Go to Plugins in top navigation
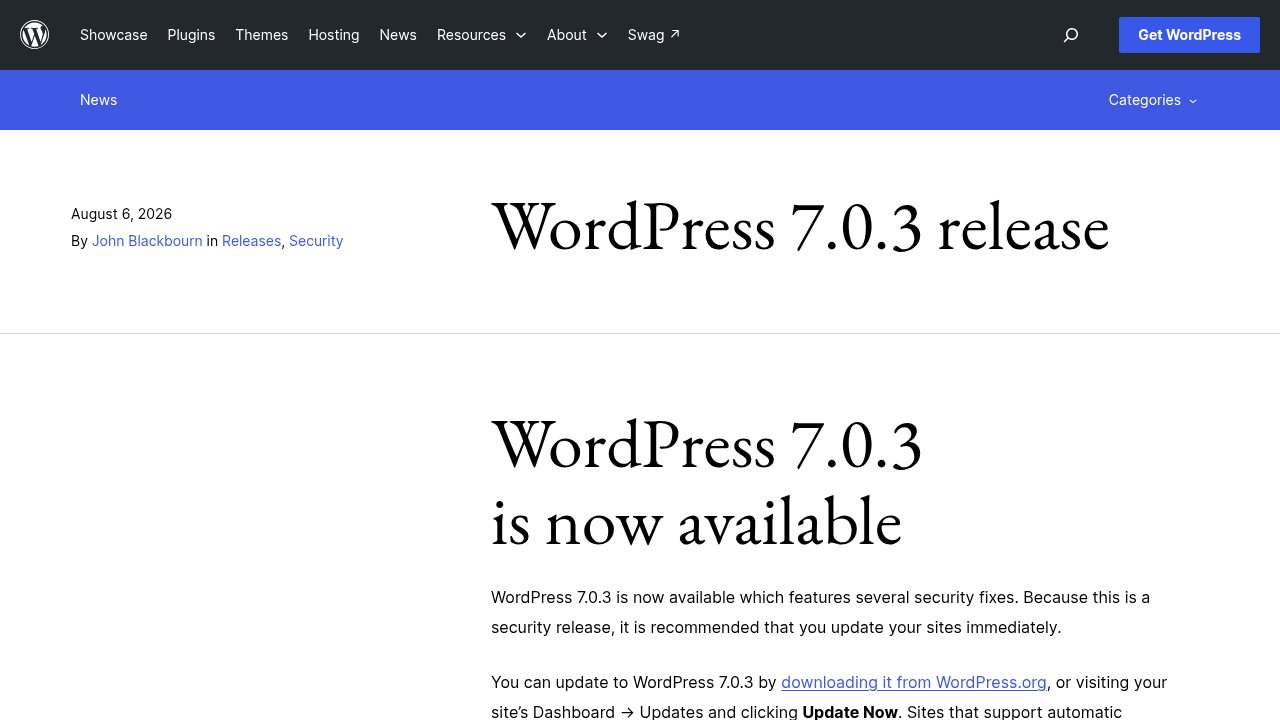The image size is (1280, 720). (x=191, y=35)
